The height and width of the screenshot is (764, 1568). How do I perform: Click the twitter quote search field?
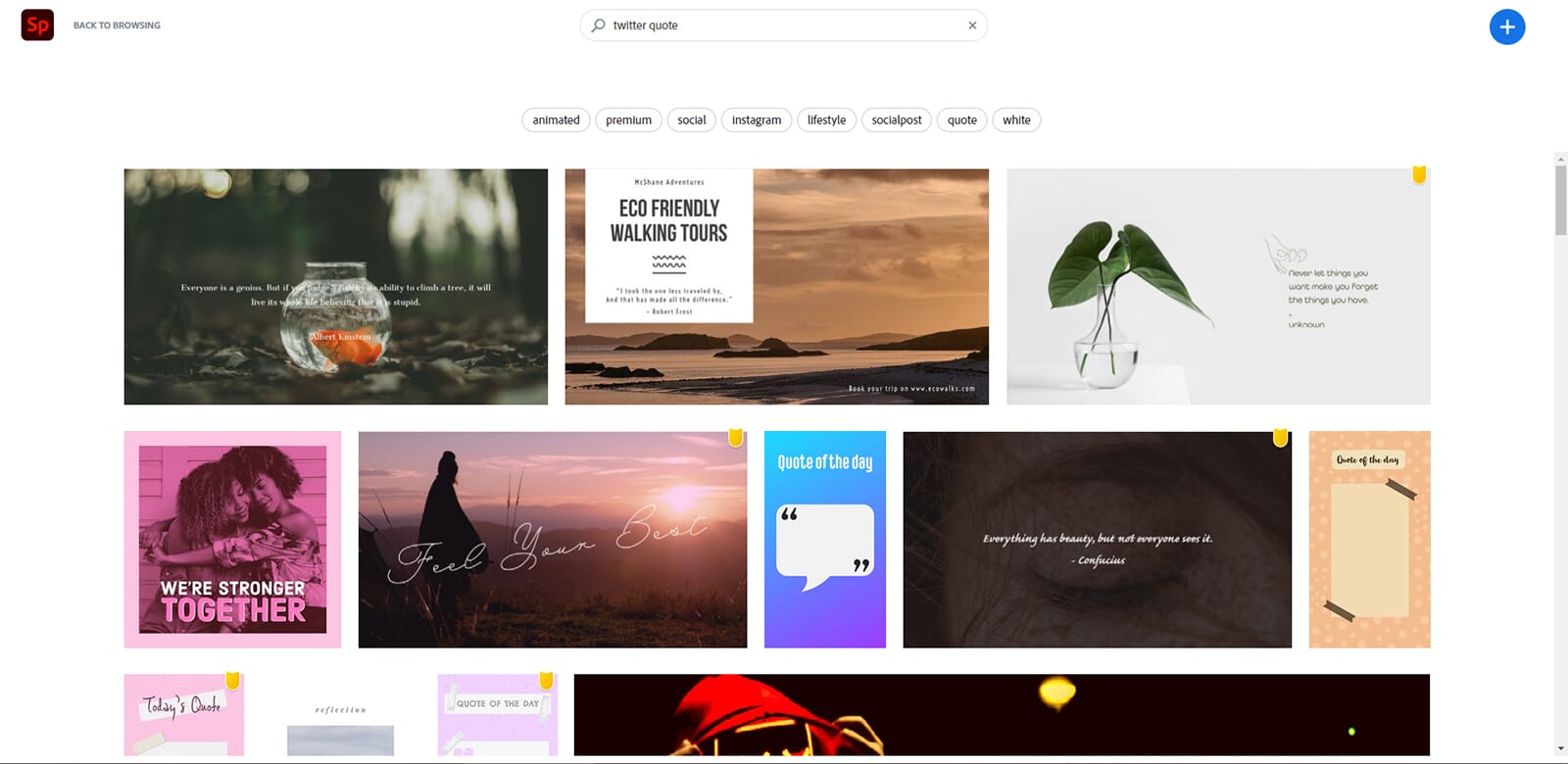click(x=783, y=25)
